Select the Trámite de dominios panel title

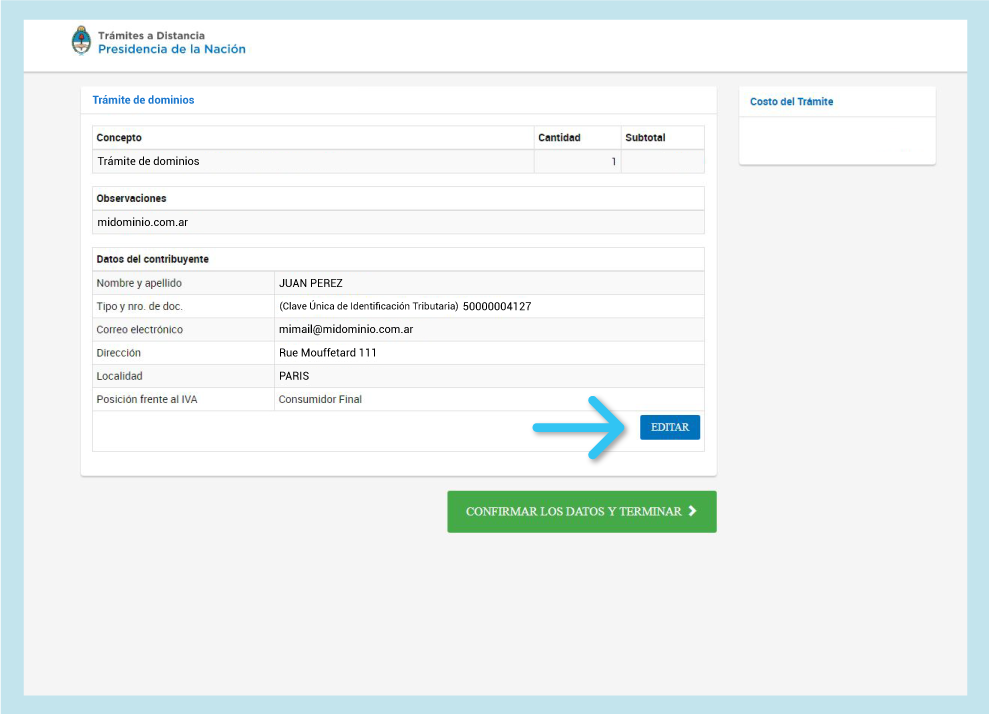[x=143, y=100]
